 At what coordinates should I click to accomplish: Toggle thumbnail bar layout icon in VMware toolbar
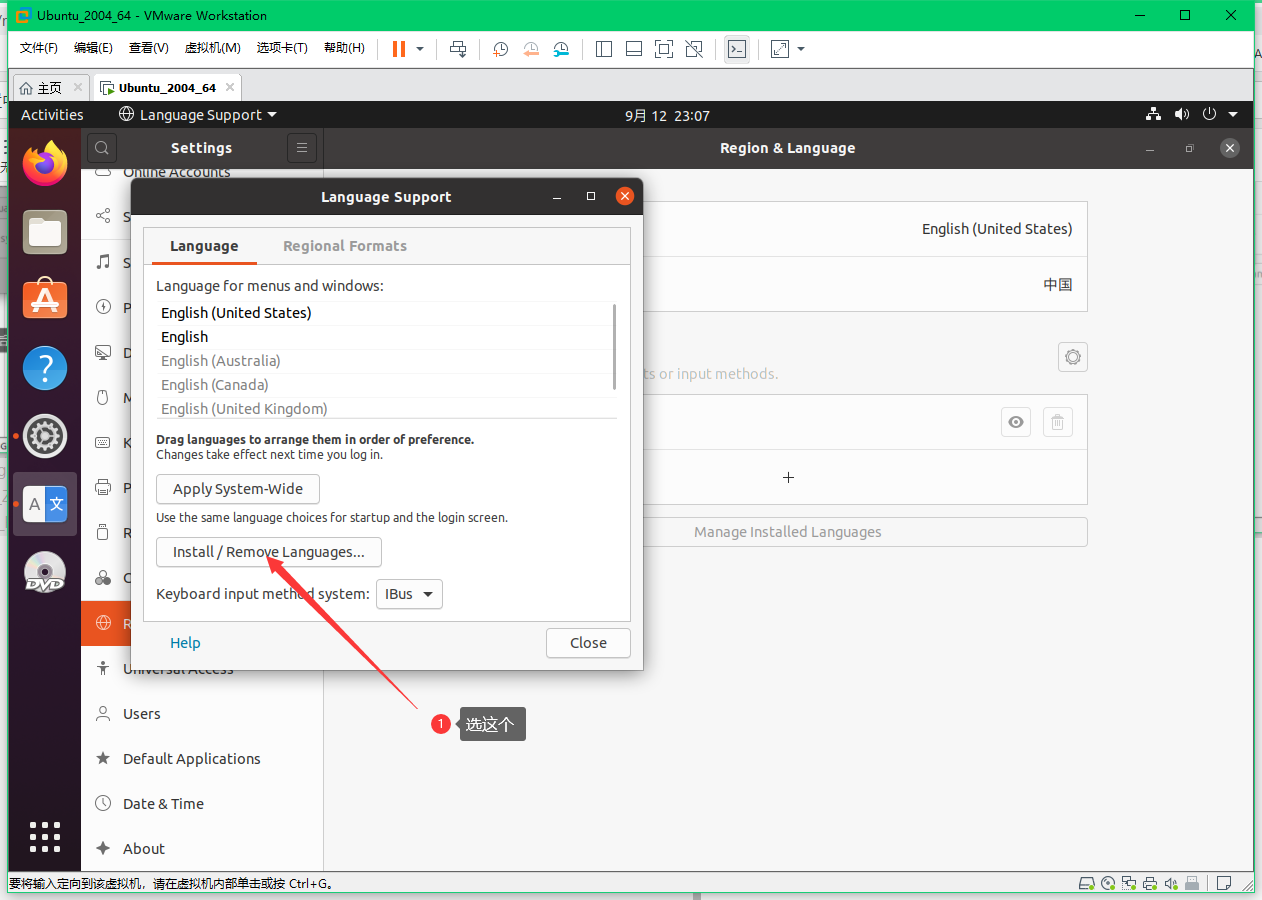click(634, 49)
